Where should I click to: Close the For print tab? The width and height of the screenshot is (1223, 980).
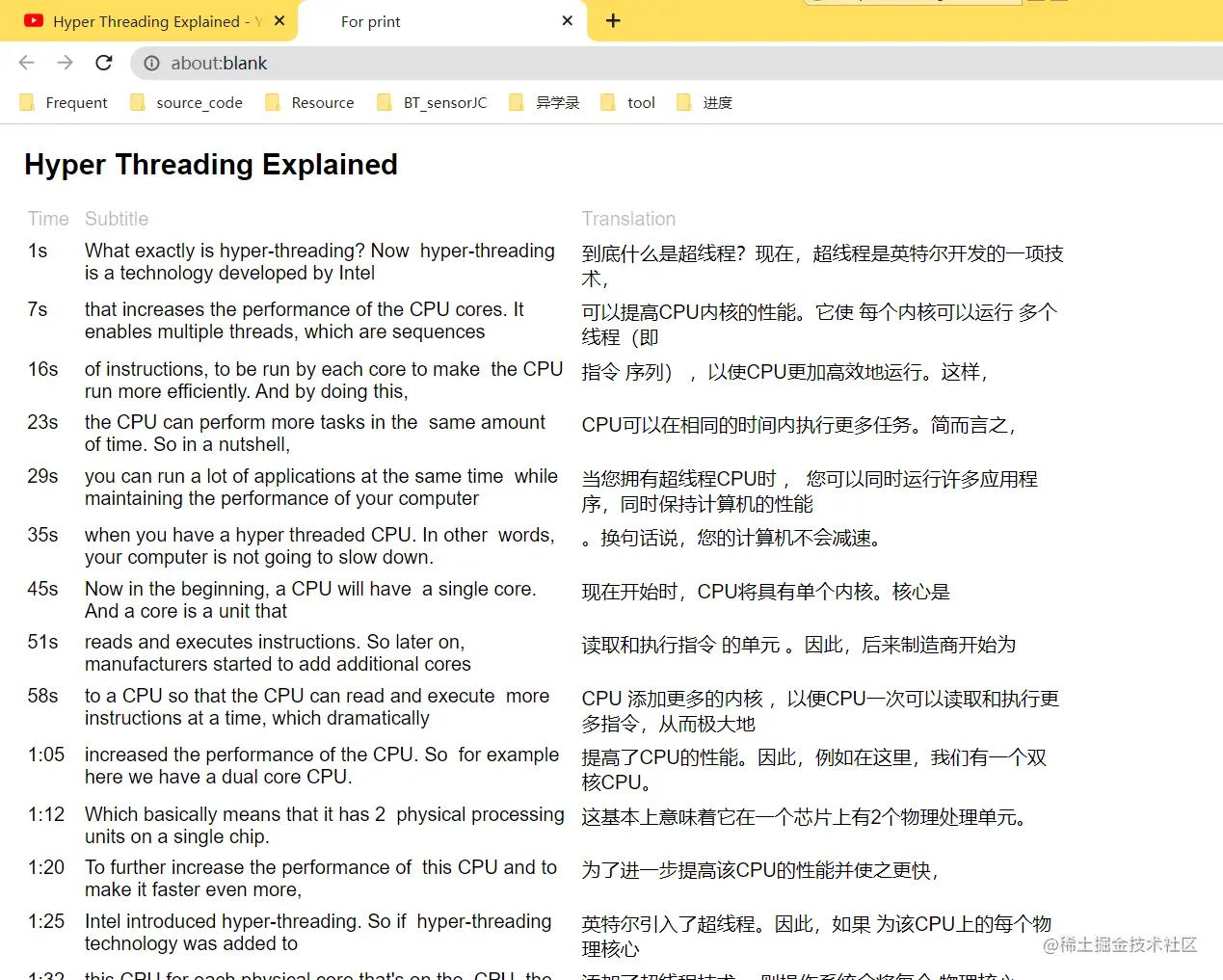click(568, 20)
